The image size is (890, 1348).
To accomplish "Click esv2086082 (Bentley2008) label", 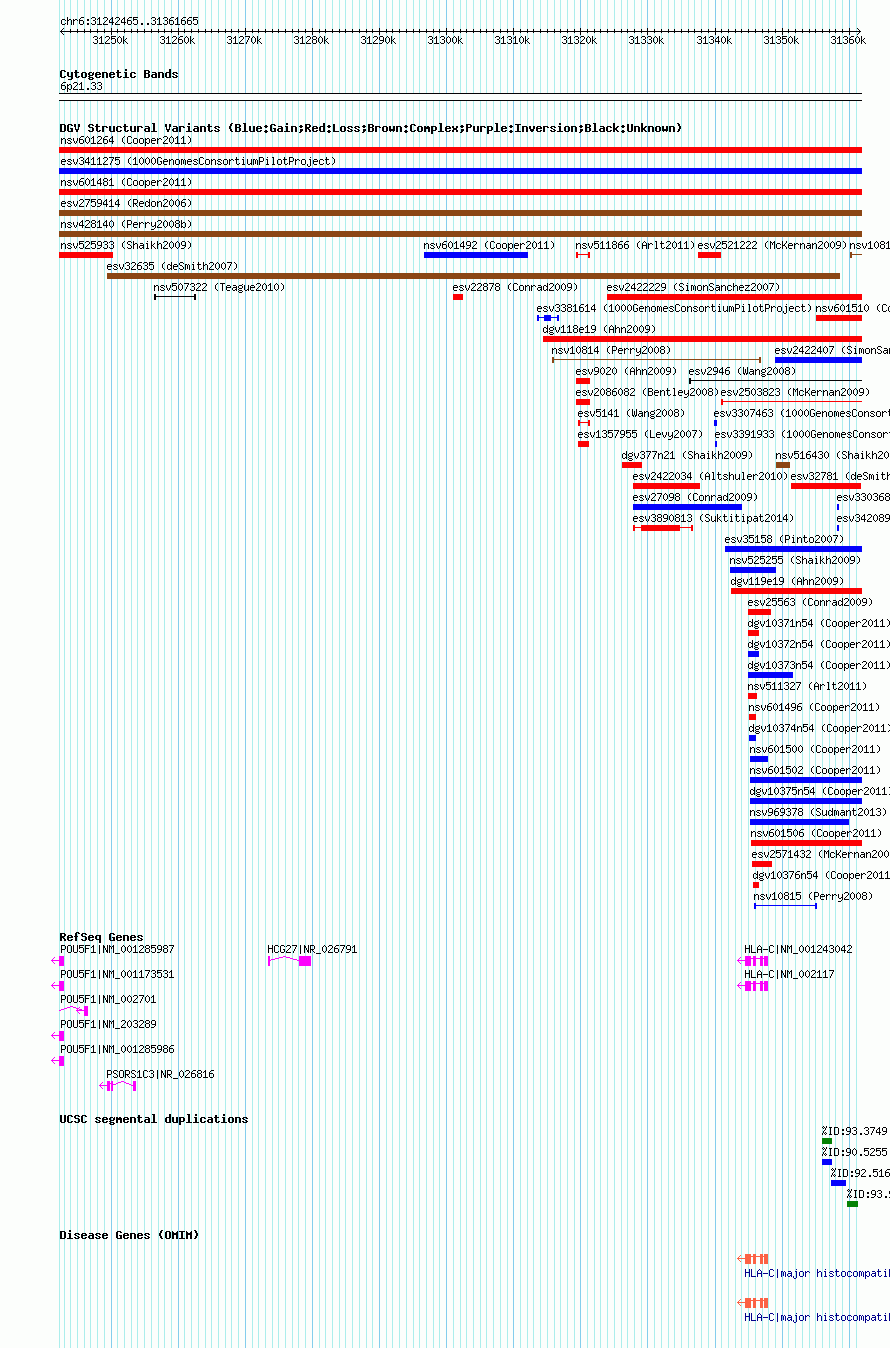I will (x=647, y=392).
